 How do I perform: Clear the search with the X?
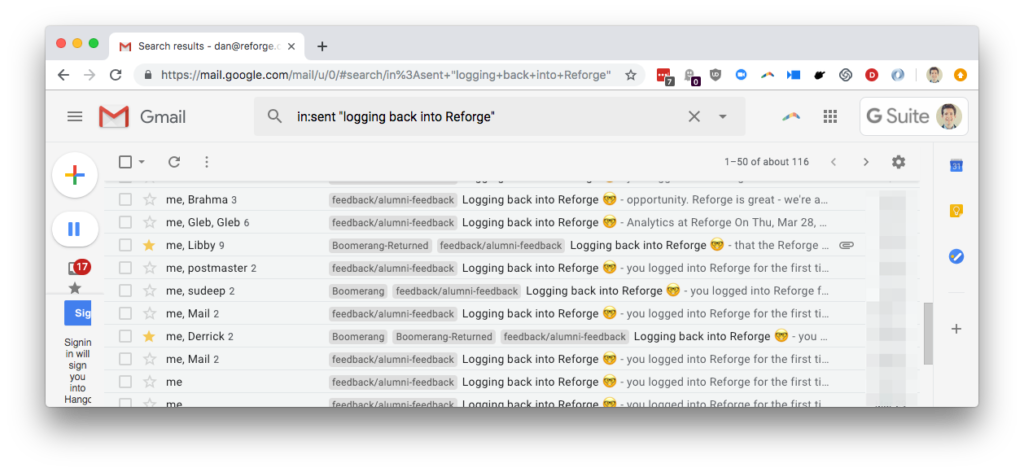point(694,116)
